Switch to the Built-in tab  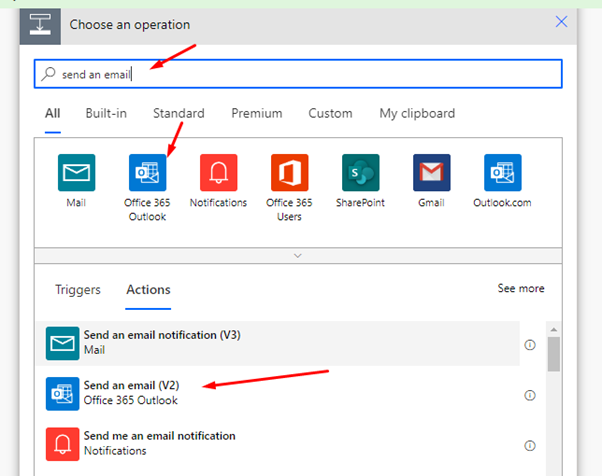106,113
